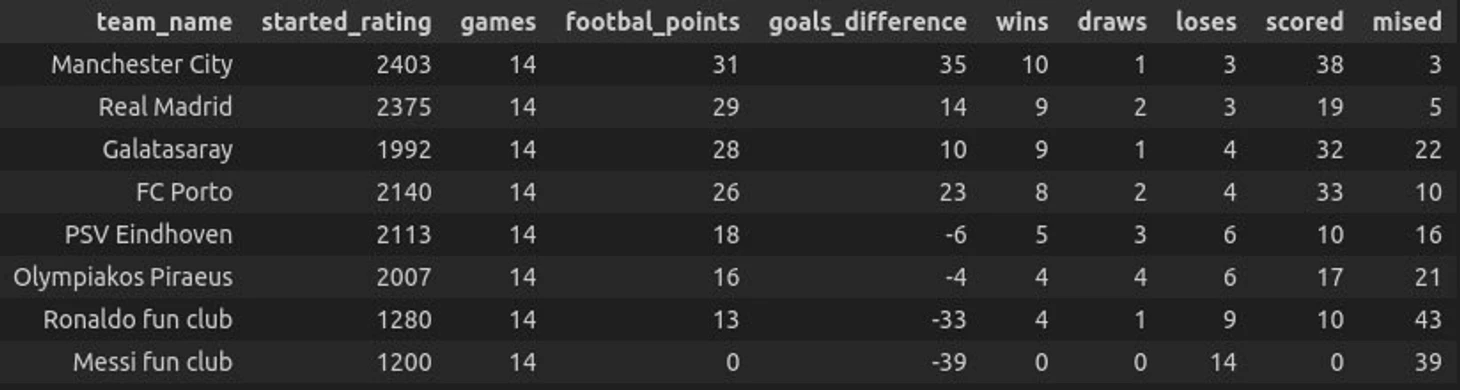
Task: Click the Galatasaray team name cell
Action: (167, 150)
